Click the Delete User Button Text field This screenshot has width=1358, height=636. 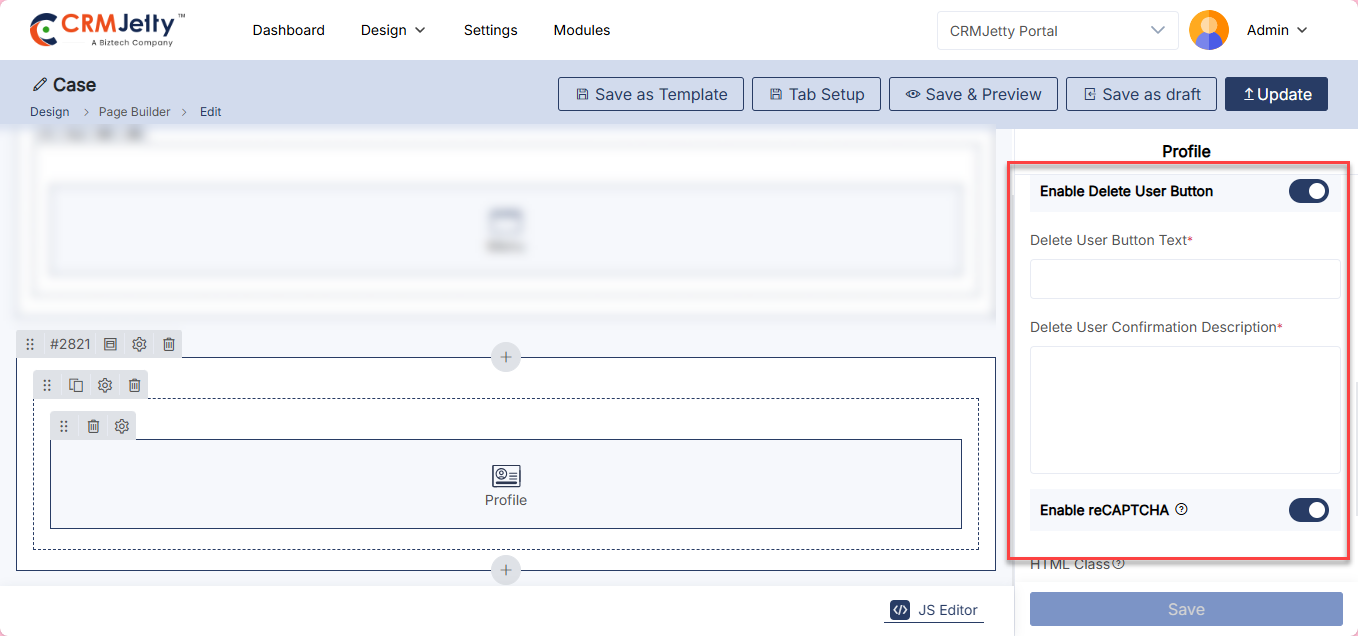[x=1185, y=279]
